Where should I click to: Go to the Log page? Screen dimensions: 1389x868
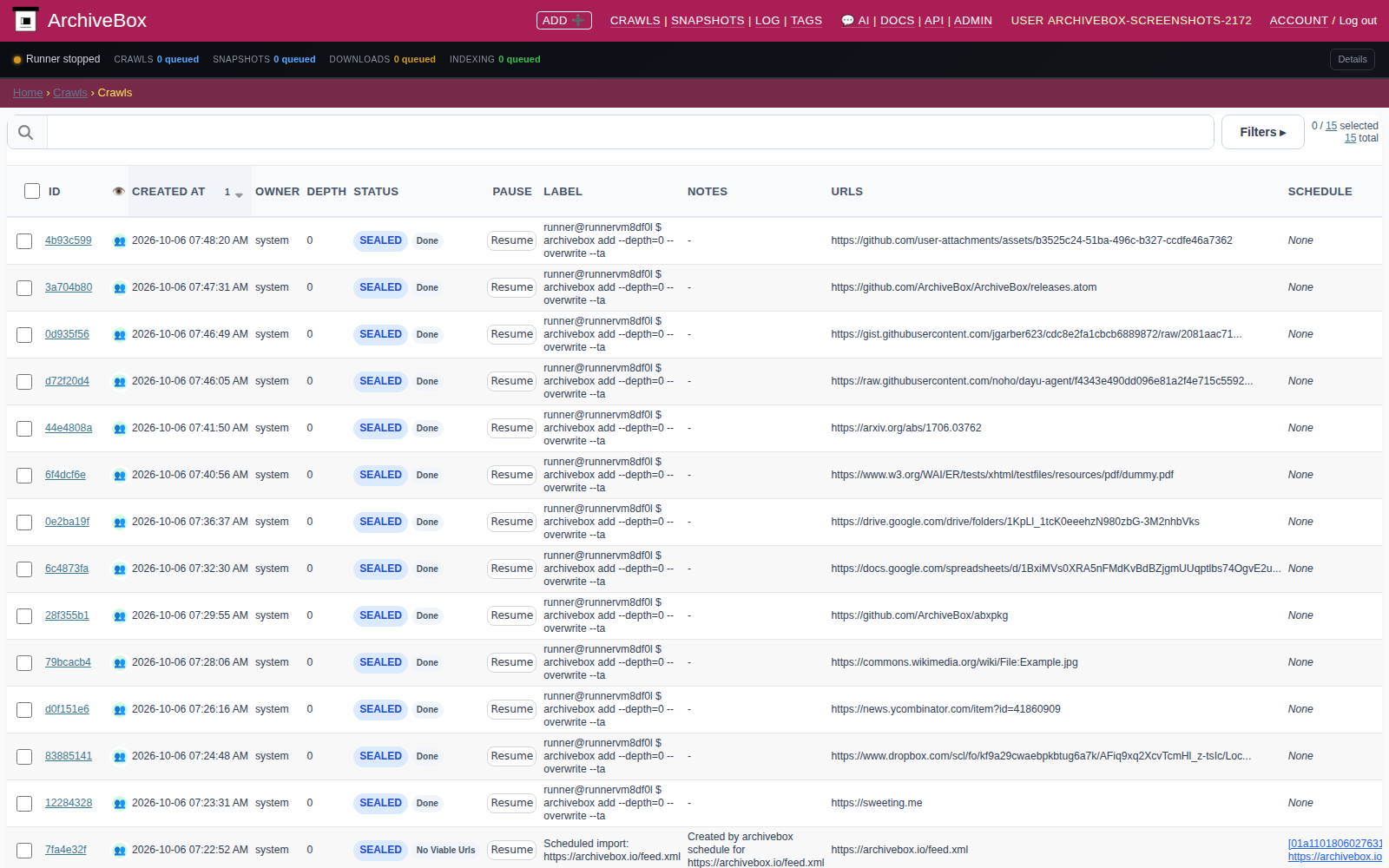767,20
